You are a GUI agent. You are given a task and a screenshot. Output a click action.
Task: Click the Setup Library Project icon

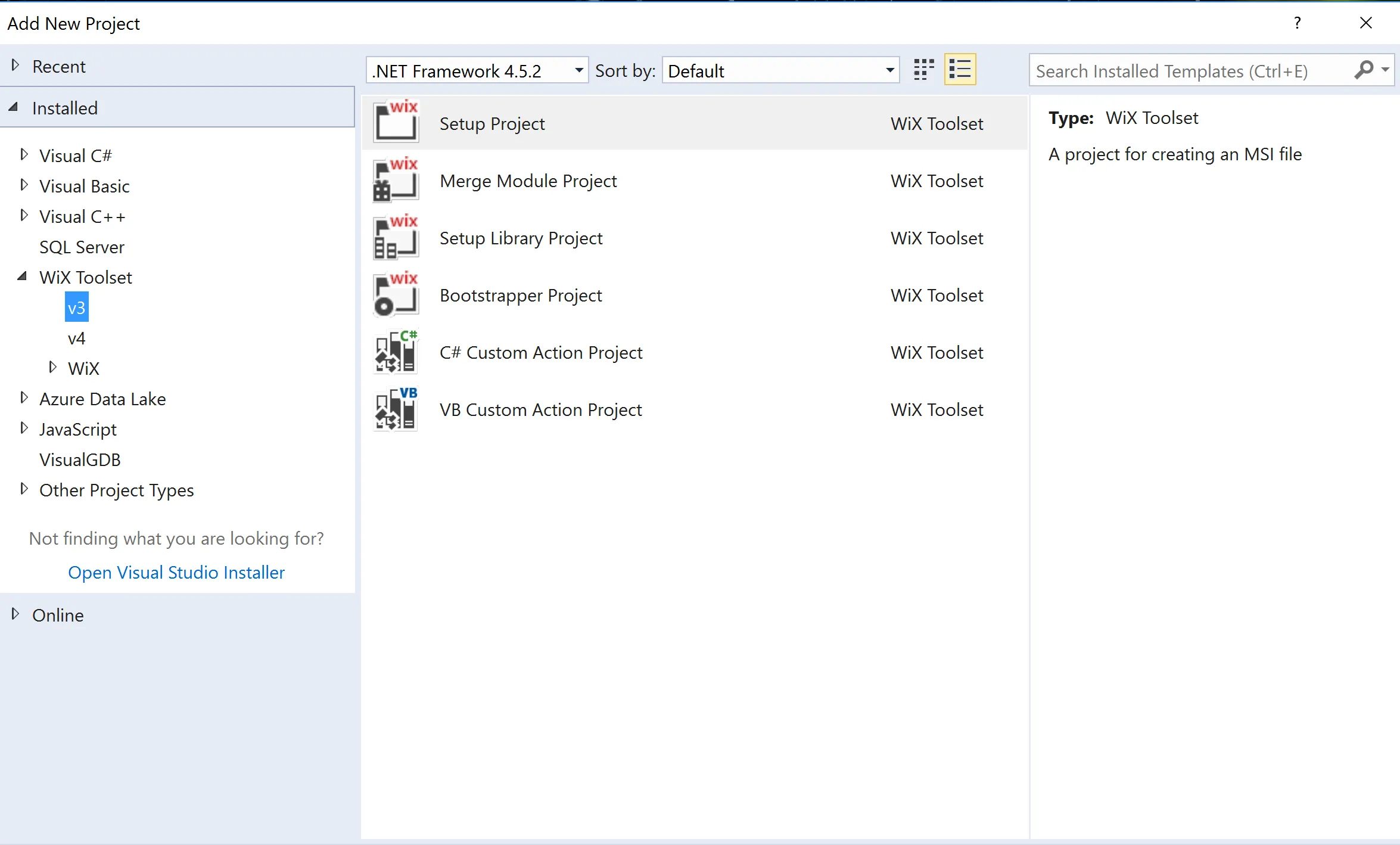(396, 237)
